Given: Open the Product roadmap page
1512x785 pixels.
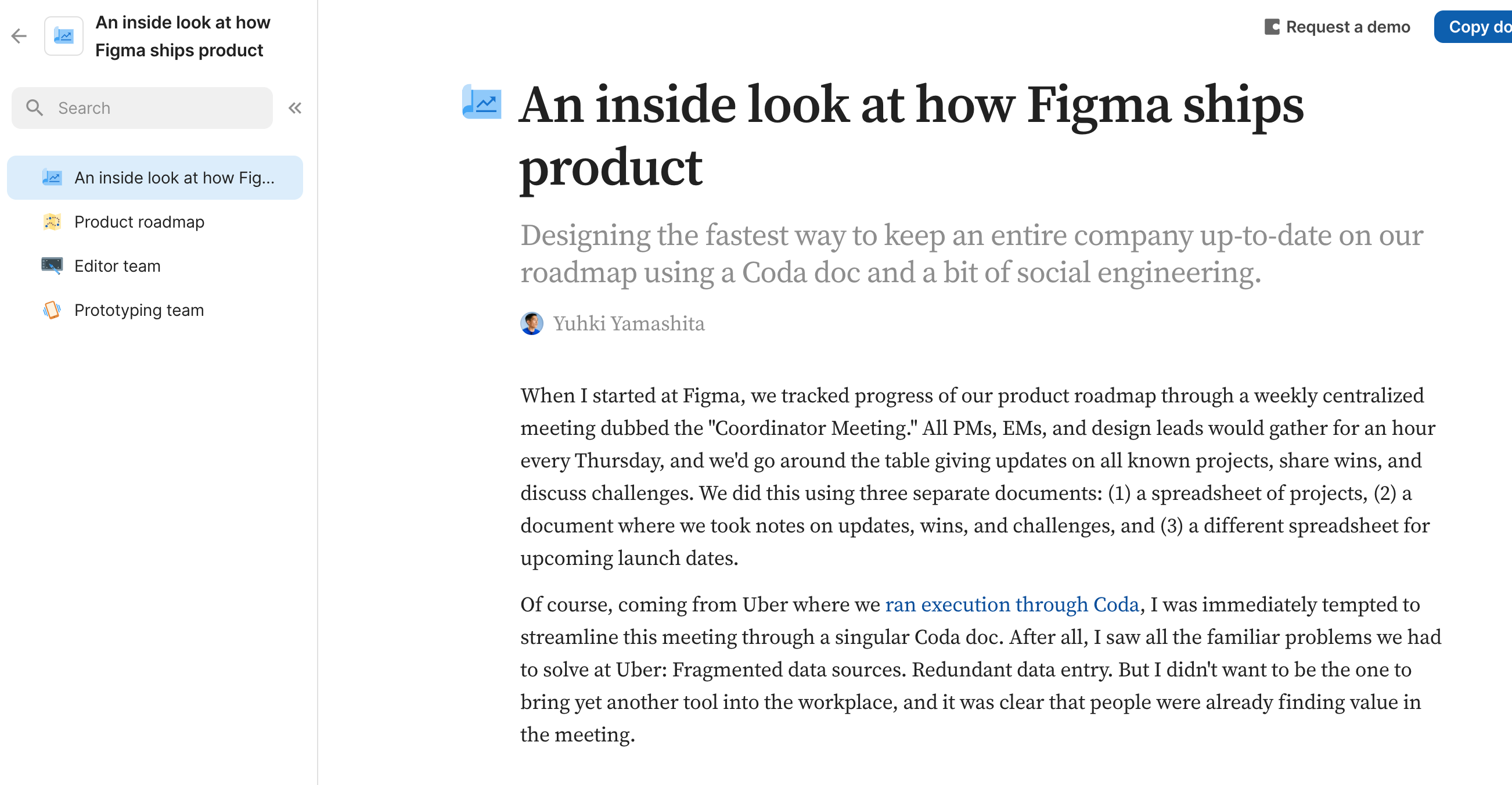Looking at the screenshot, I should coord(155,222).
